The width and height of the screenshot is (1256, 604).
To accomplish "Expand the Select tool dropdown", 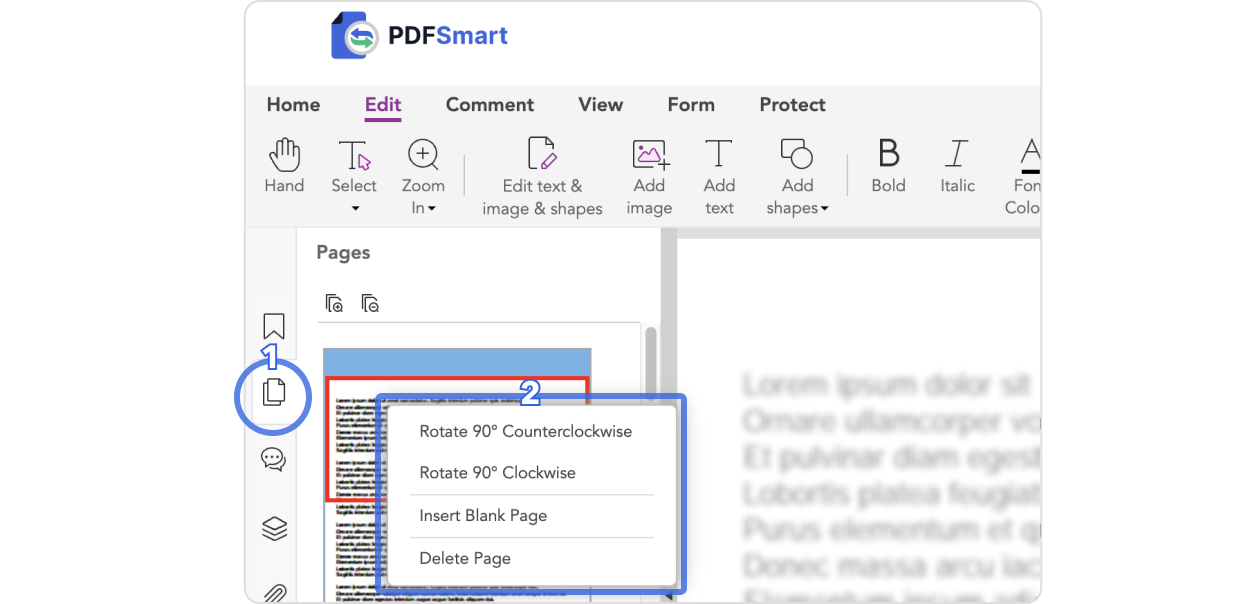I will pos(354,208).
